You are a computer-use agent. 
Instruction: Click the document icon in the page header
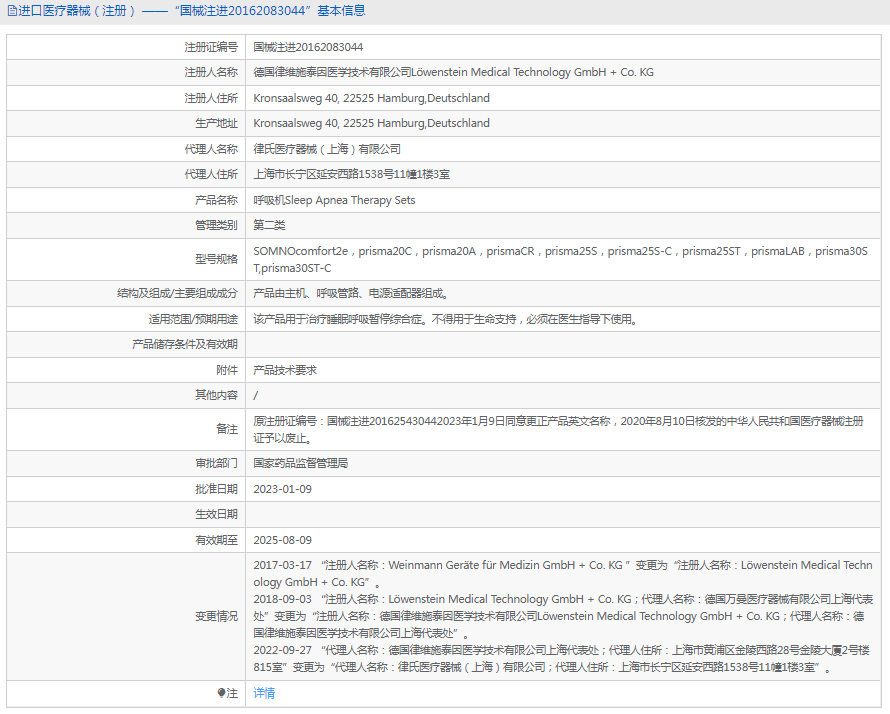tap(12, 11)
